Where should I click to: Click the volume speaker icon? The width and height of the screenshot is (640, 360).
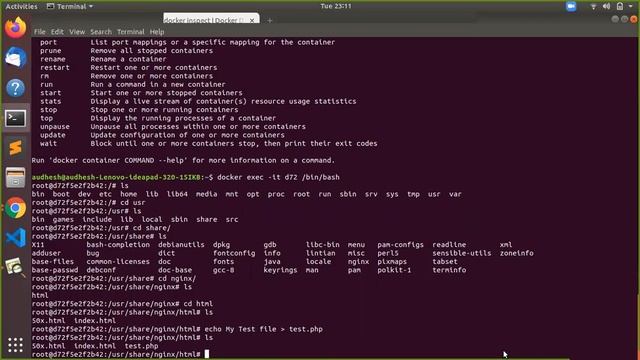[607, 6]
